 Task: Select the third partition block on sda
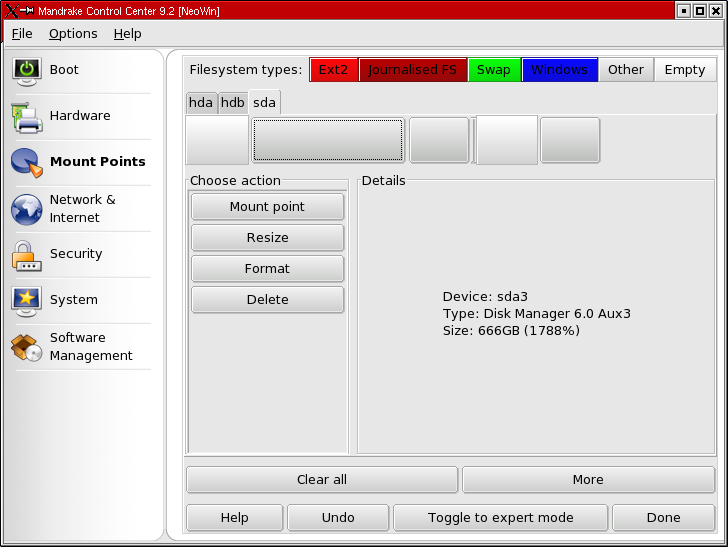click(x=439, y=140)
